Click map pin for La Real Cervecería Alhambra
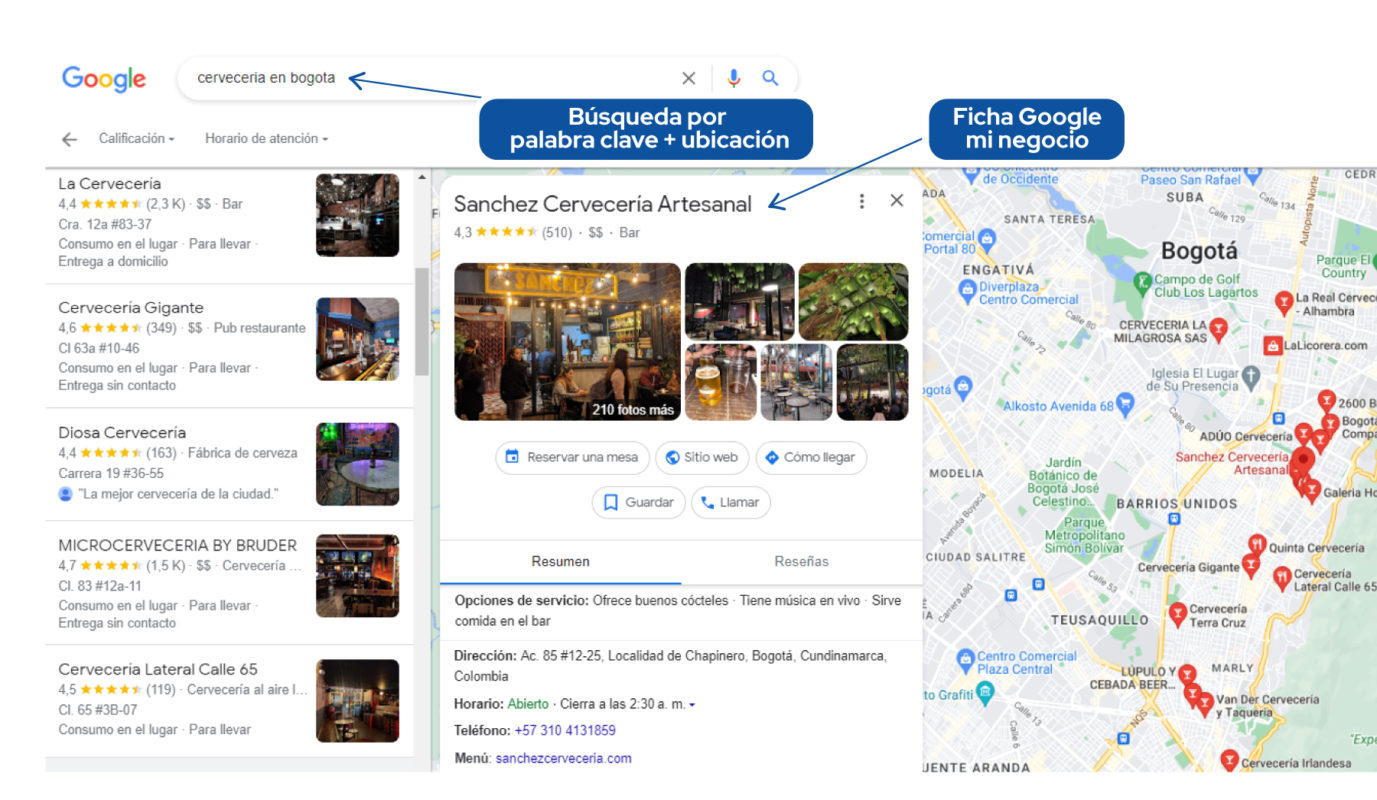 point(1284,301)
